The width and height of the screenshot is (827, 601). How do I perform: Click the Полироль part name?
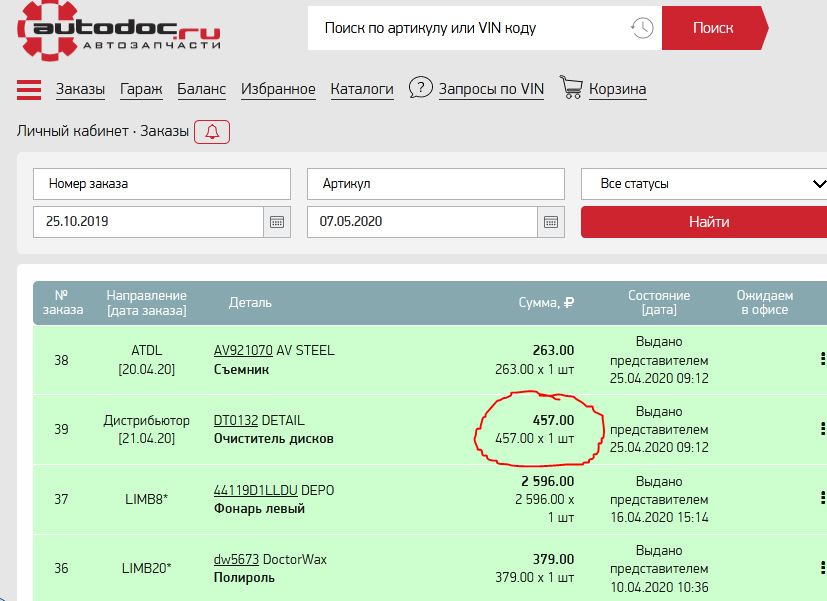244,578
